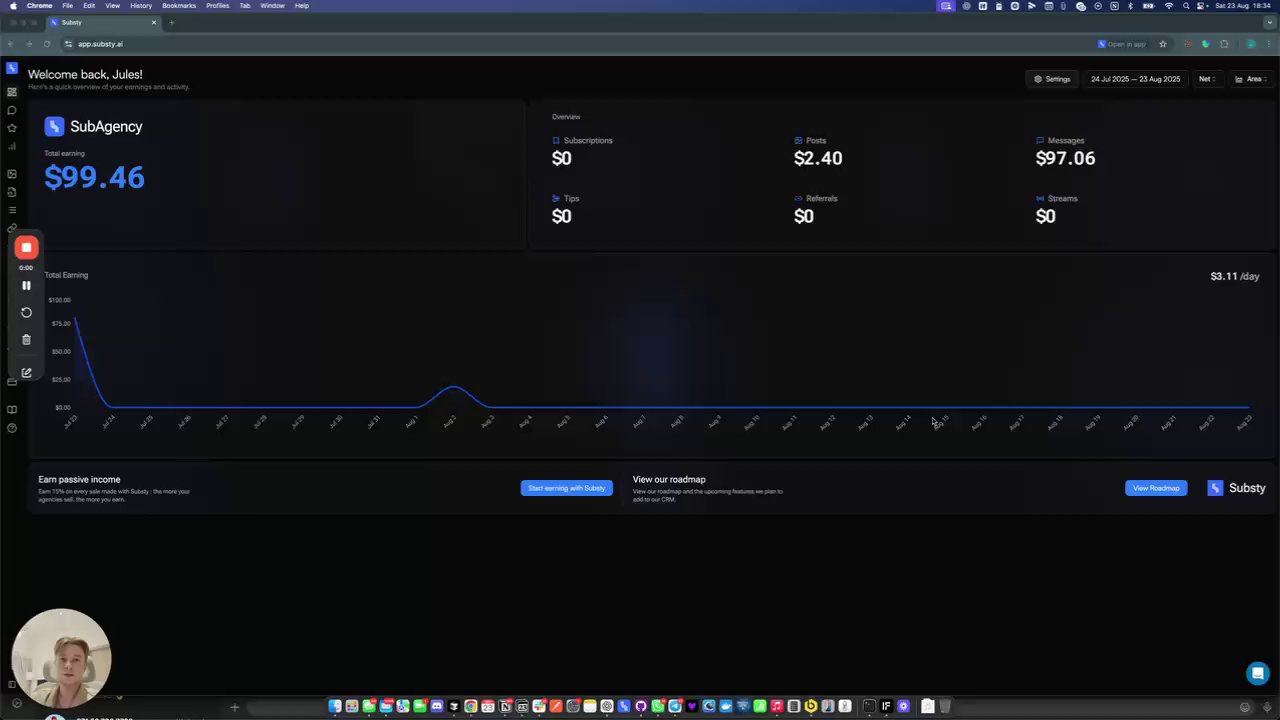This screenshot has width=1280, height=720.
Task: Click the webcam bubble thumbnail
Action: 61,658
